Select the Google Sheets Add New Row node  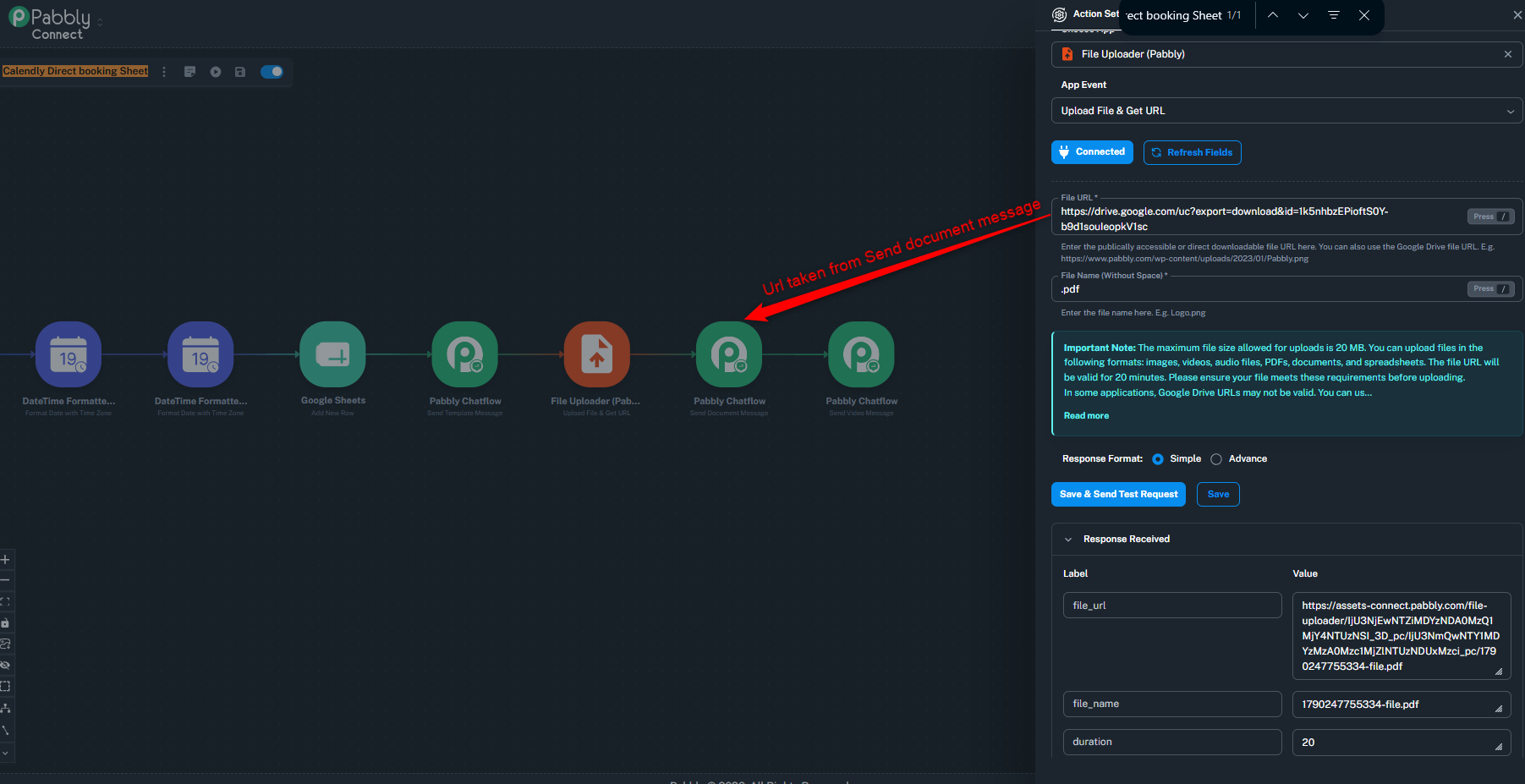[332, 354]
